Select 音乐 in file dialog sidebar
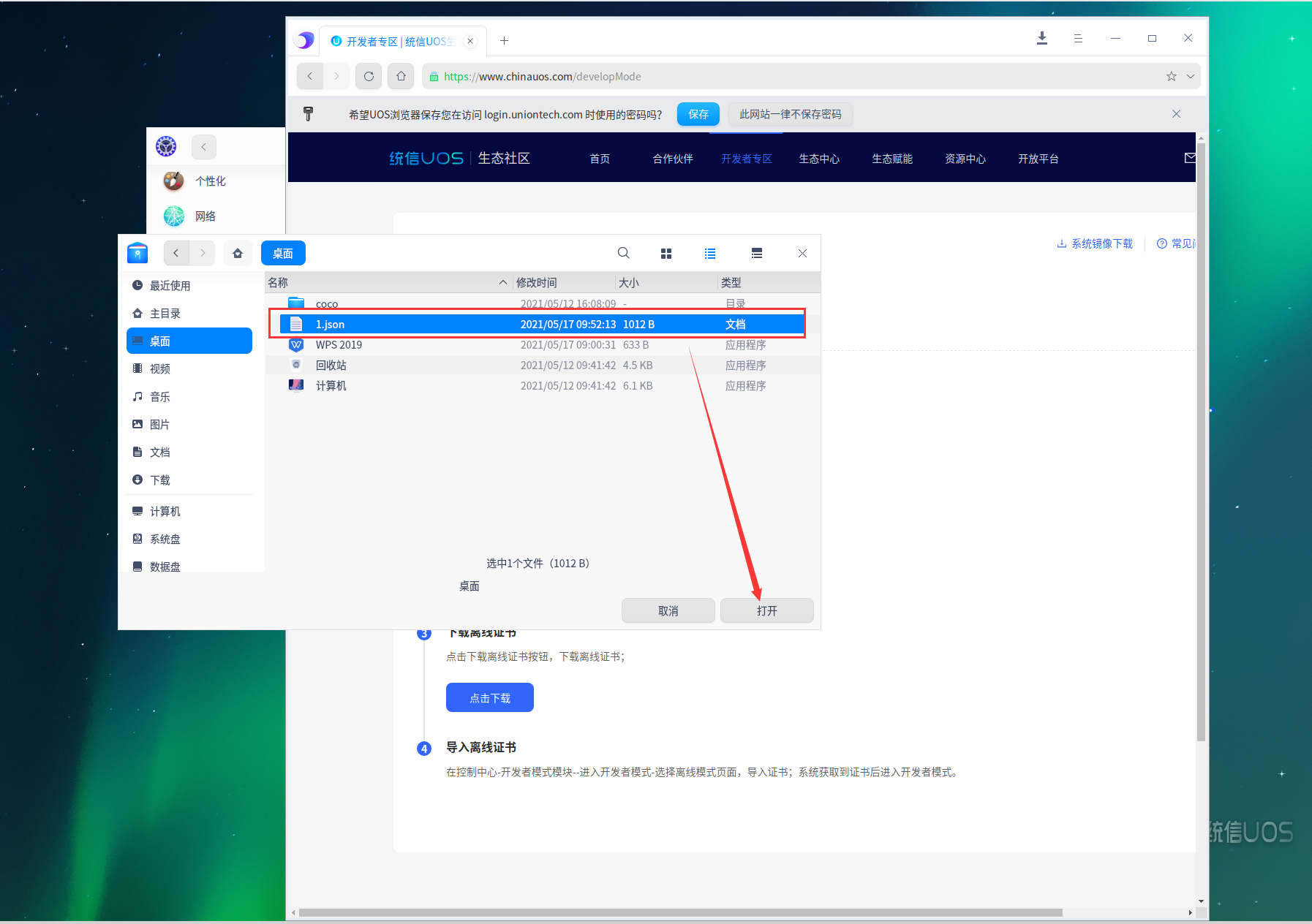Image resolution: width=1312 pixels, height=924 pixels. (x=189, y=396)
